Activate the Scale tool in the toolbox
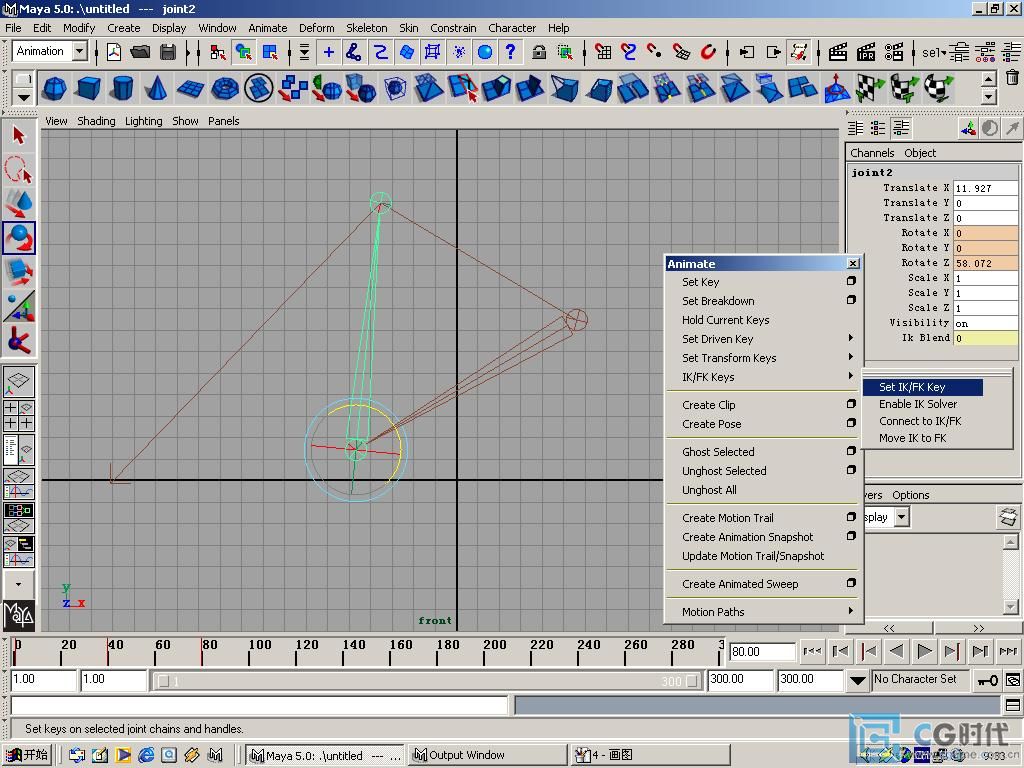 pyautogui.click(x=18, y=271)
